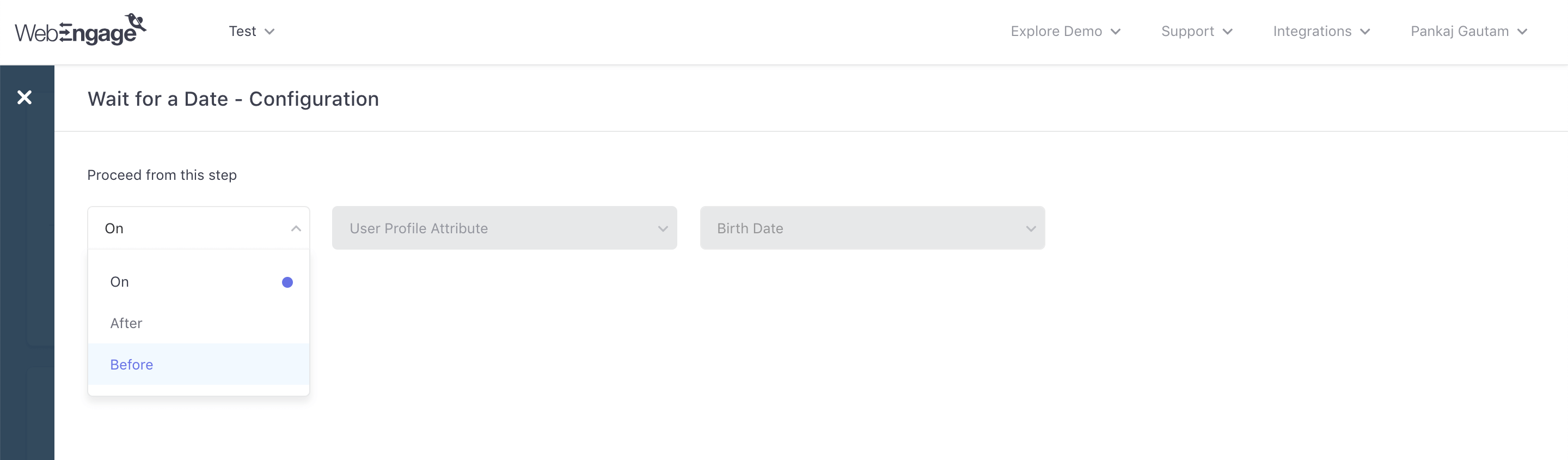
Task: Expand the Birth Date dropdown
Action: [872, 228]
